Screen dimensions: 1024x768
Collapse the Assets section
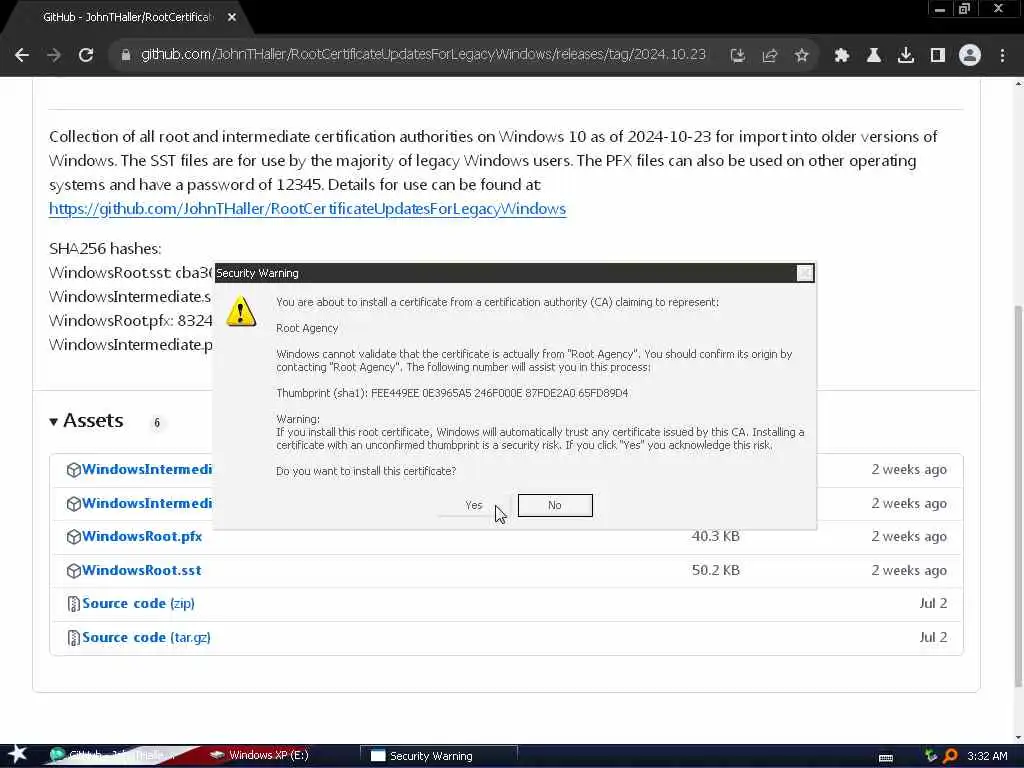[x=86, y=421]
